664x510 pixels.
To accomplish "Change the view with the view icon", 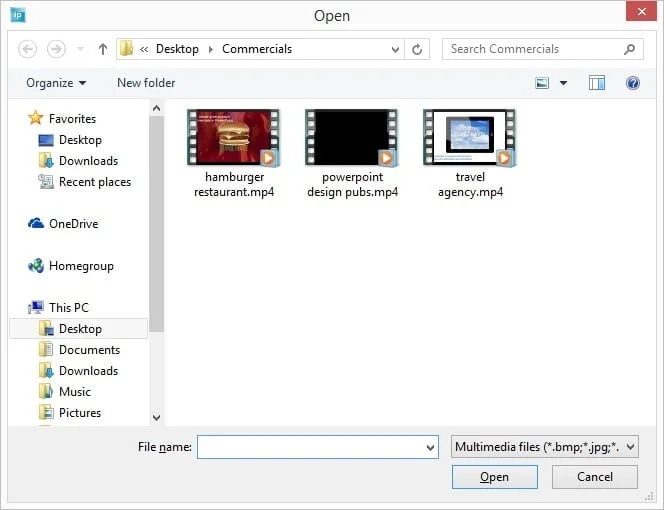I will pyautogui.click(x=542, y=83).
